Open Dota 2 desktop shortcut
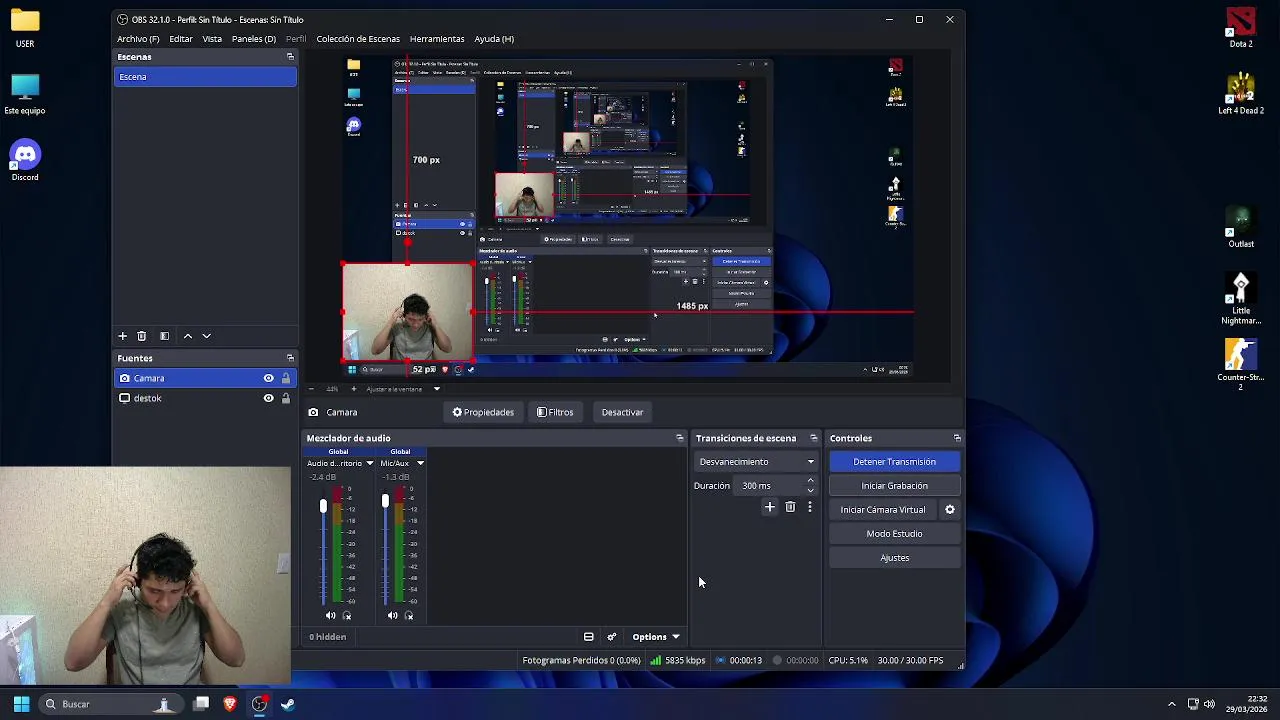Screen dimensions: 1280x720 [x=1241, y=27]
